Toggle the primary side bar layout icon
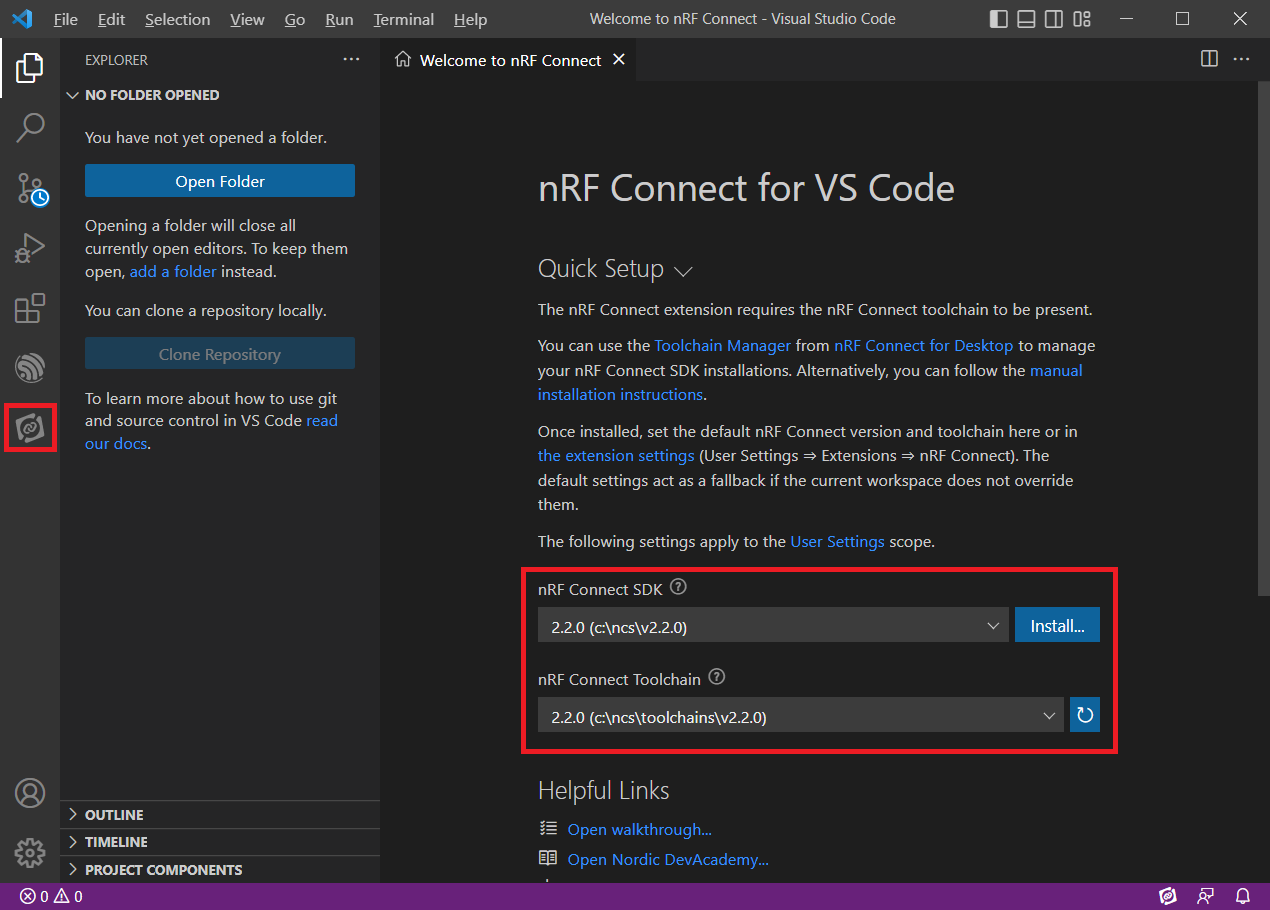 tap(999, 19)
